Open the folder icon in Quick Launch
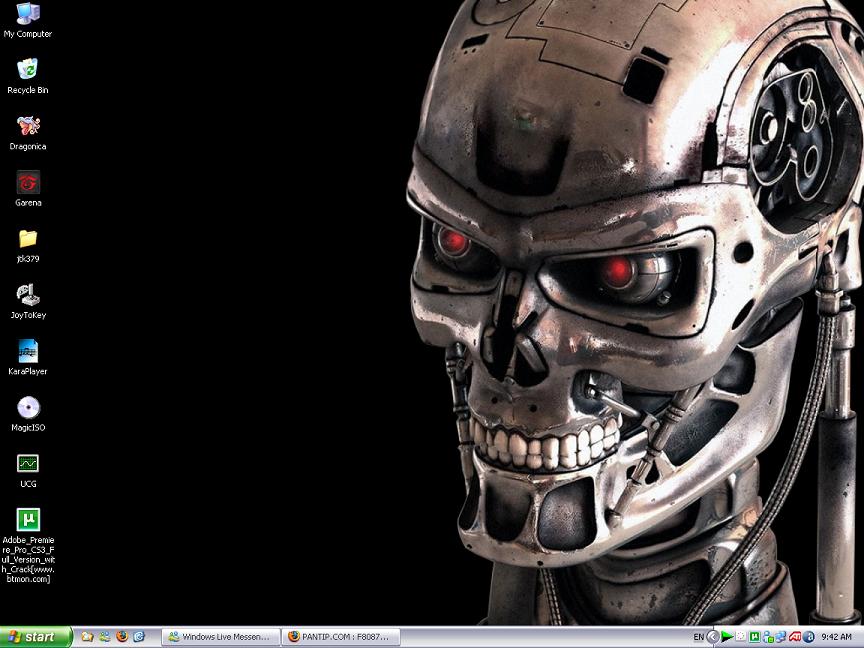 (87, 637)
